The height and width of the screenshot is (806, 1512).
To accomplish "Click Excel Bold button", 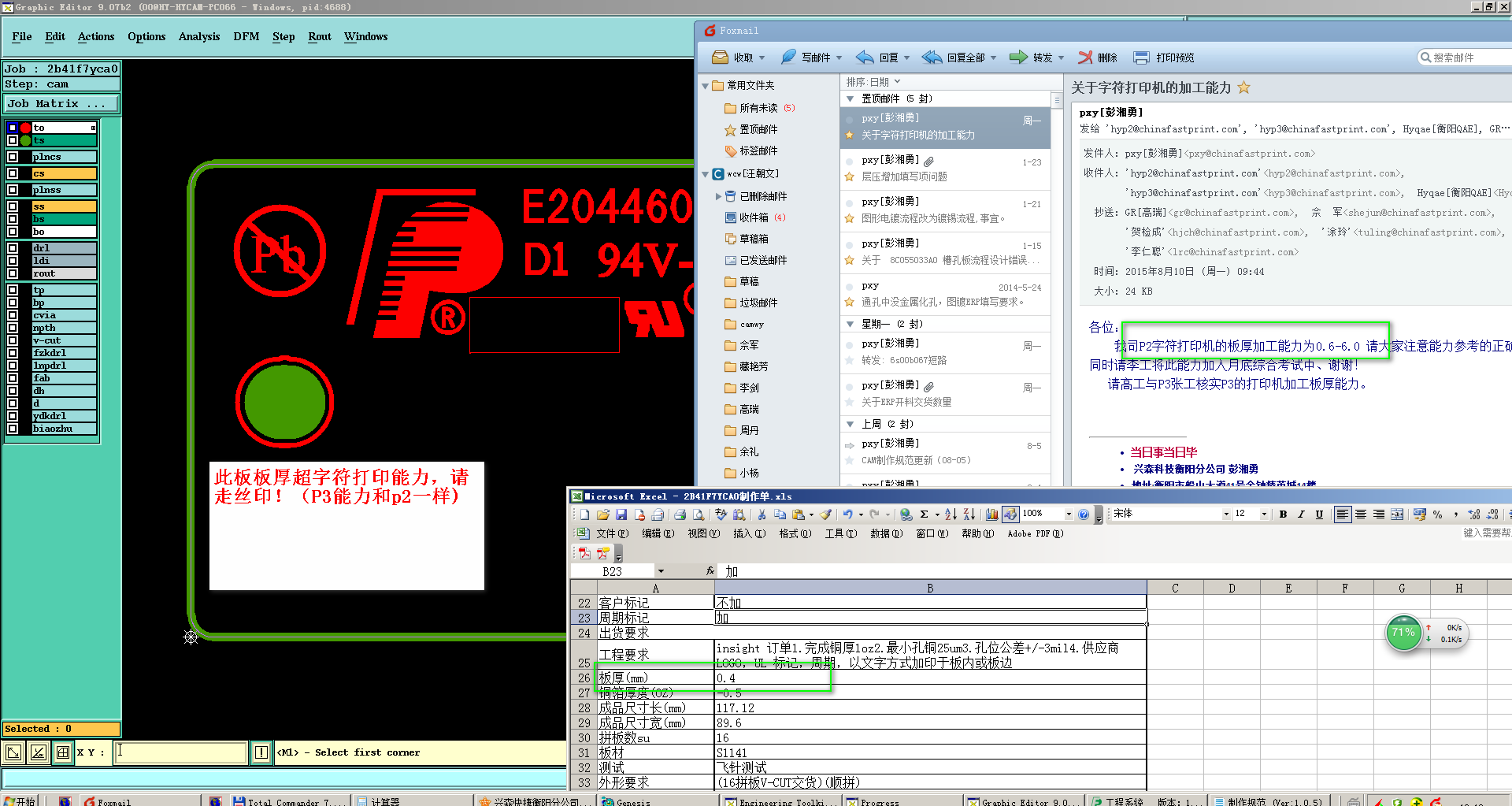I will tap(1283, 514).
